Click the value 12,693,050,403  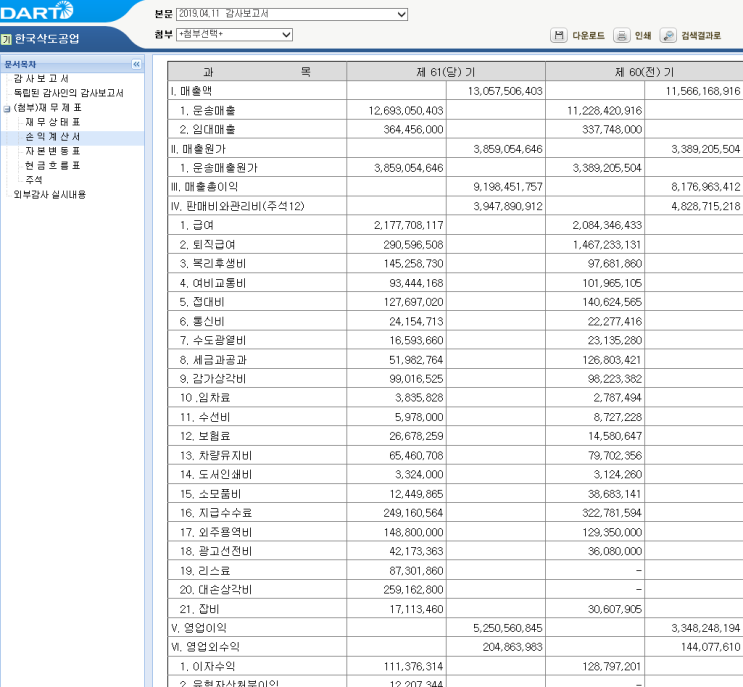tap(406, 110)
